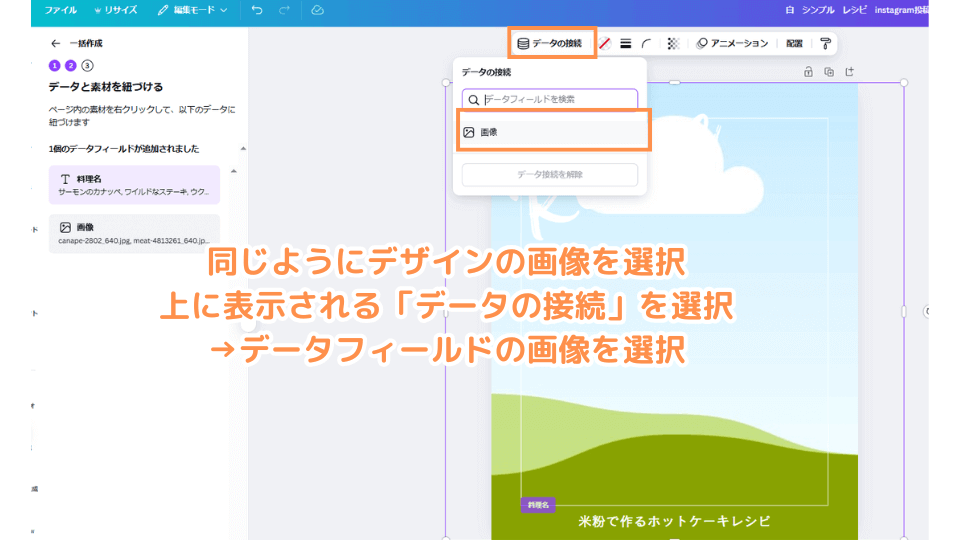The height and width of the screenshot is (540, 960).
Task: Click the 料理名 tag on canvas
Action: tap(538, 505)
